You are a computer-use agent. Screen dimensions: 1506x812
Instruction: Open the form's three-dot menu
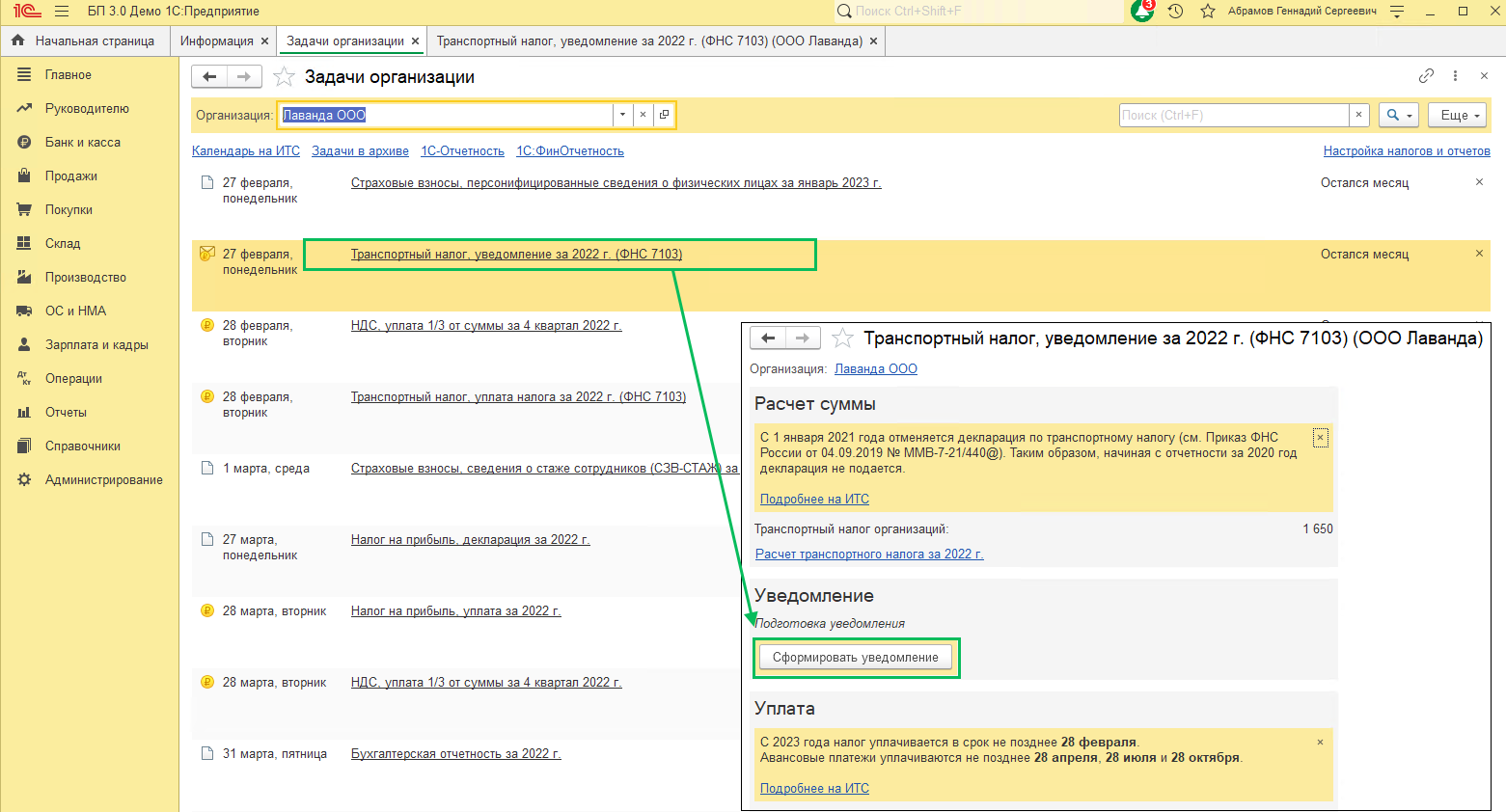[1456, 76]
